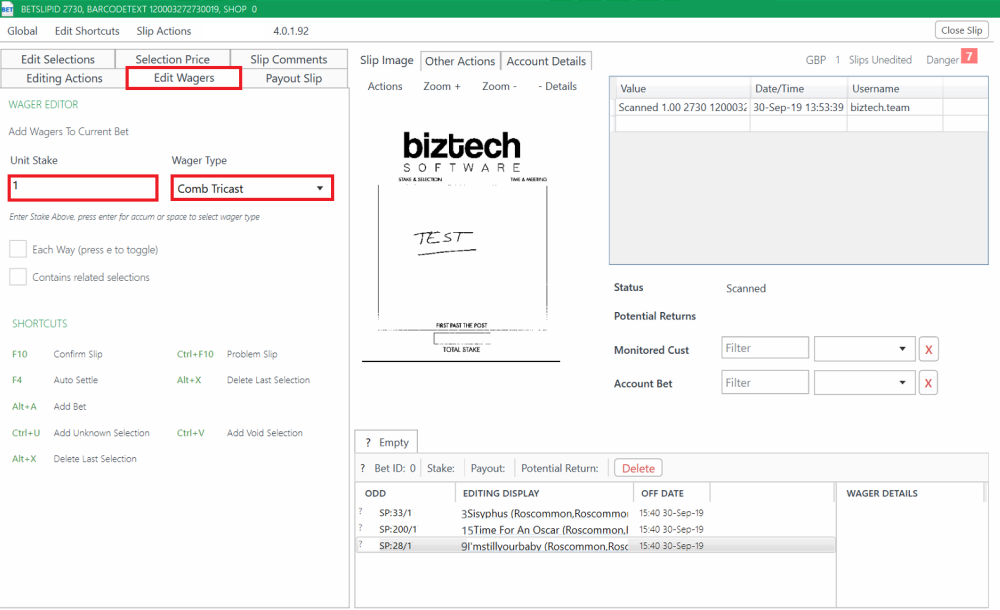Open the Slip Actions menu
The height and width of the screenshot is (610, 1000).
[164, 31]
